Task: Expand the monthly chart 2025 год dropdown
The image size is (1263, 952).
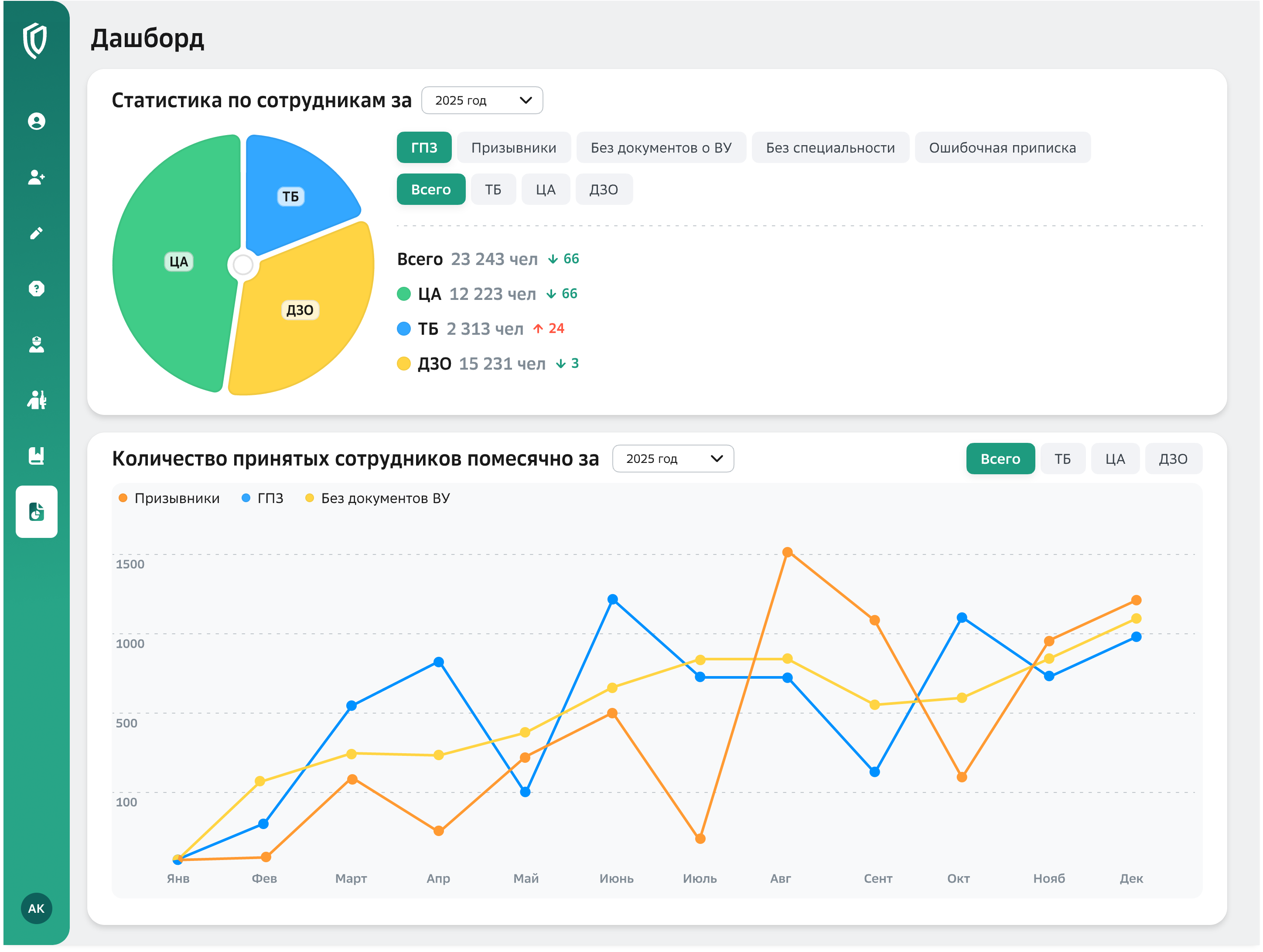Action: 672,459
